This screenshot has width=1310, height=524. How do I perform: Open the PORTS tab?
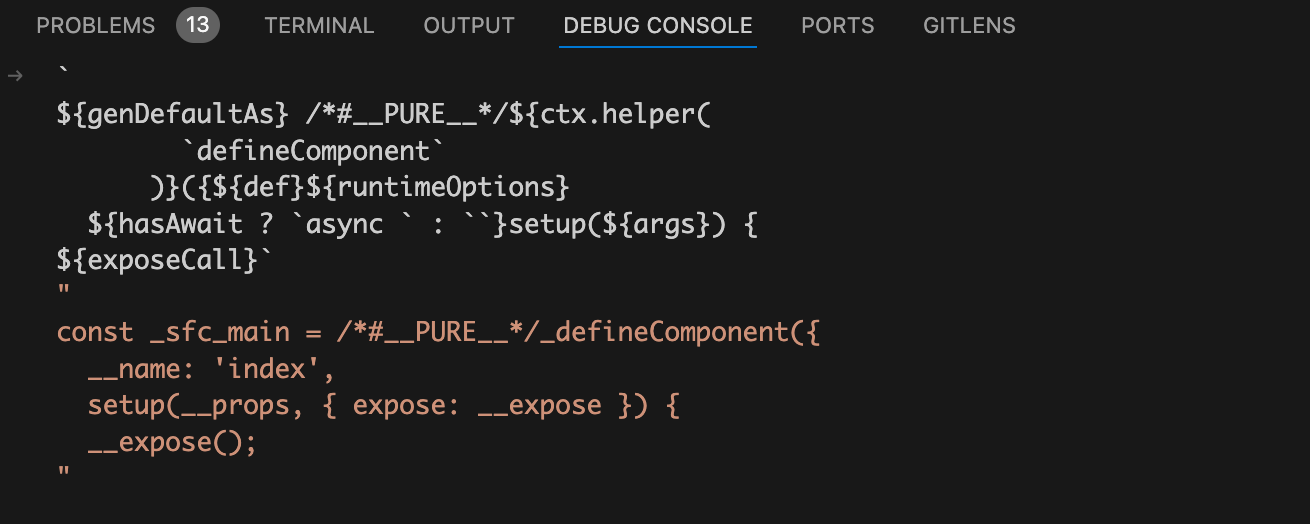click(838, 26)
